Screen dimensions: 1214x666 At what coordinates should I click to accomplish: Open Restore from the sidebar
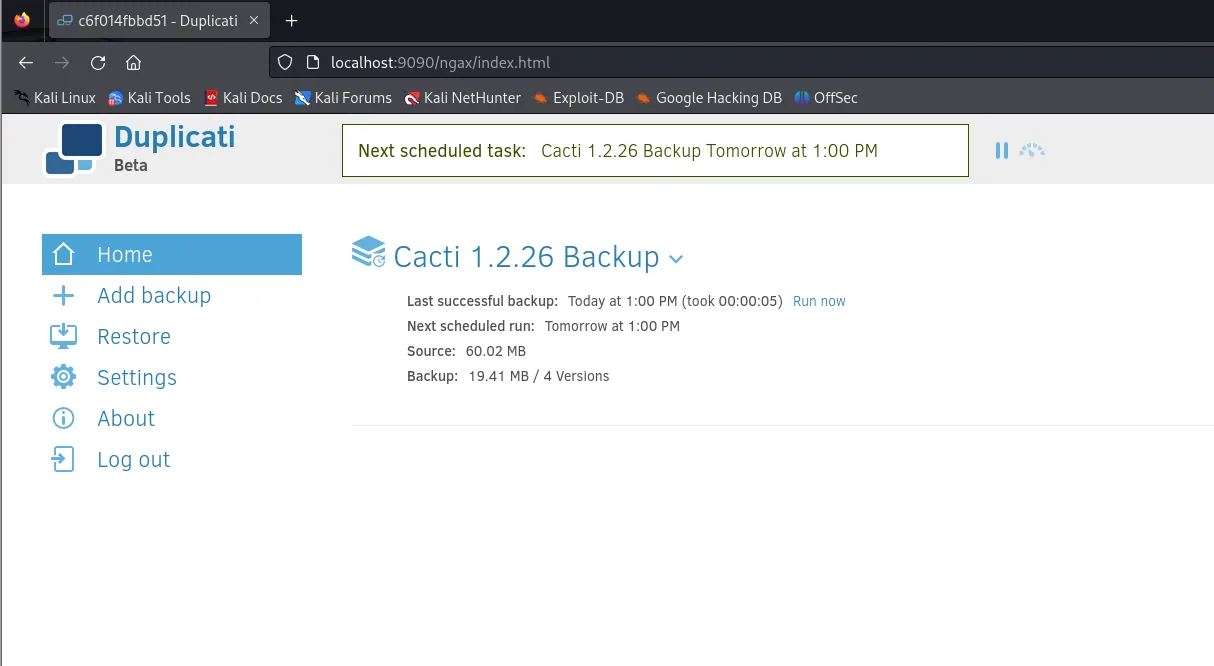[134, 336]
